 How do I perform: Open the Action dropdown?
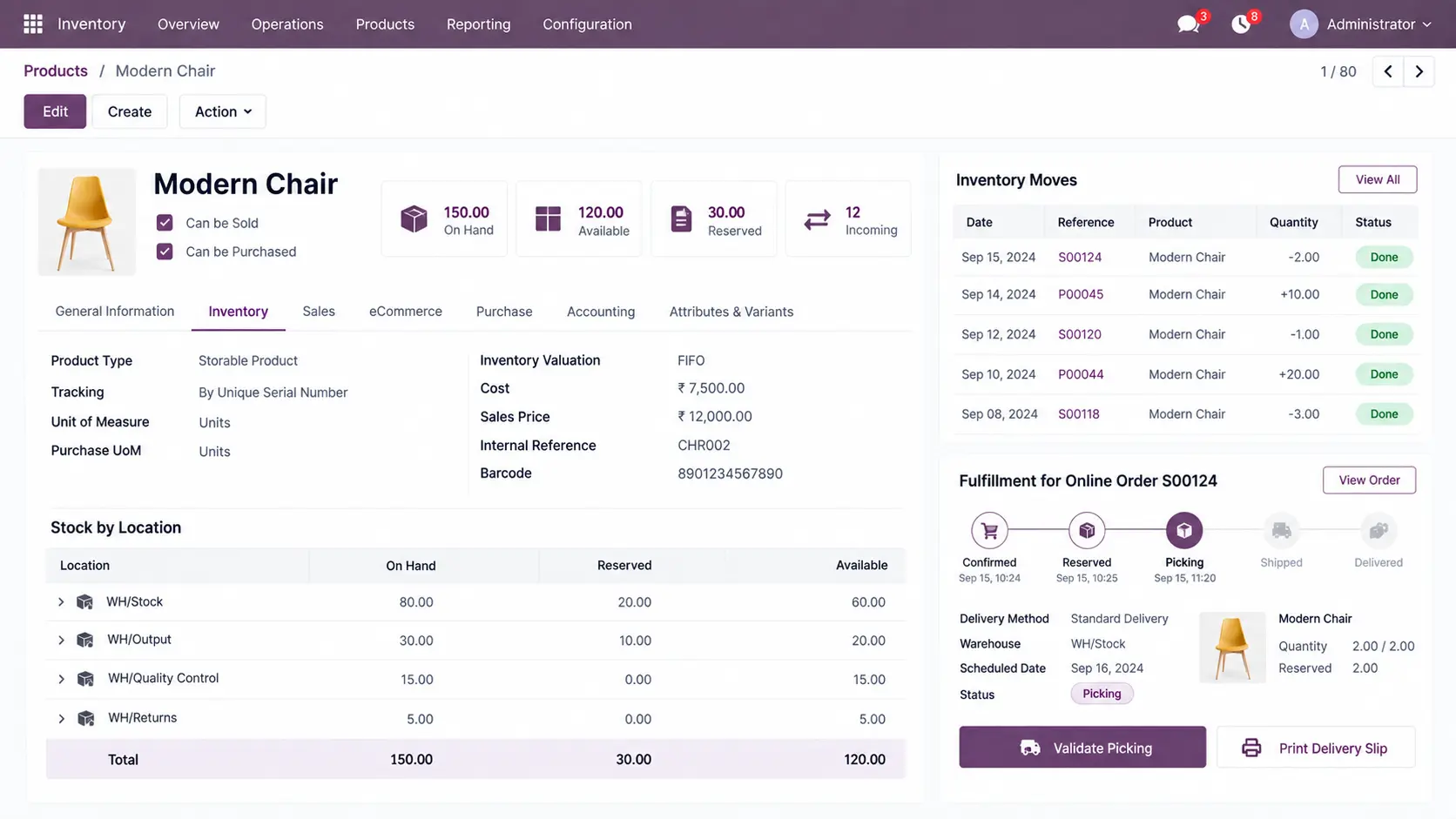pyautogui.click(x=223, y=111)
